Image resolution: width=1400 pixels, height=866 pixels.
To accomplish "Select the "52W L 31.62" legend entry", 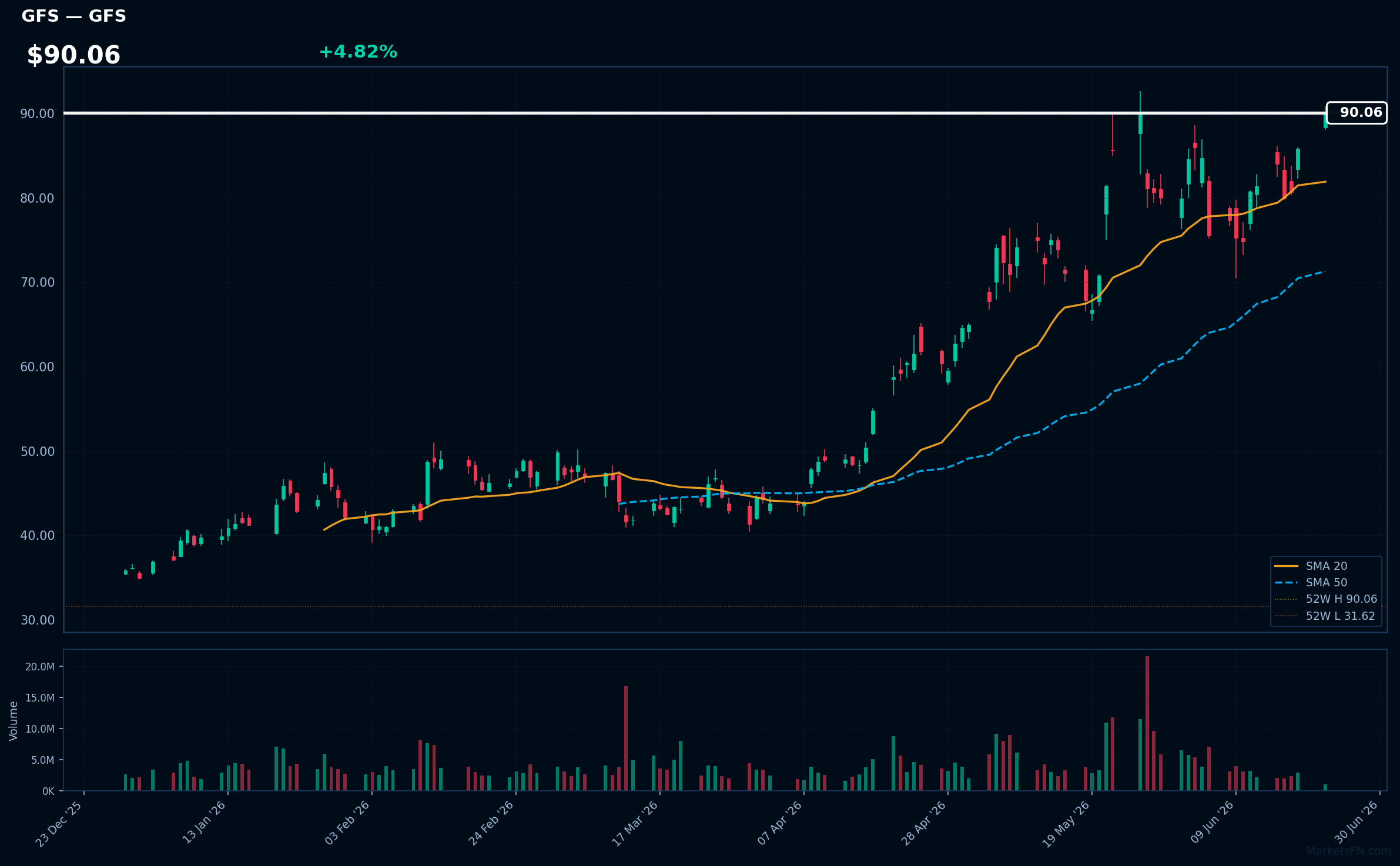I will click(1341, 616).
